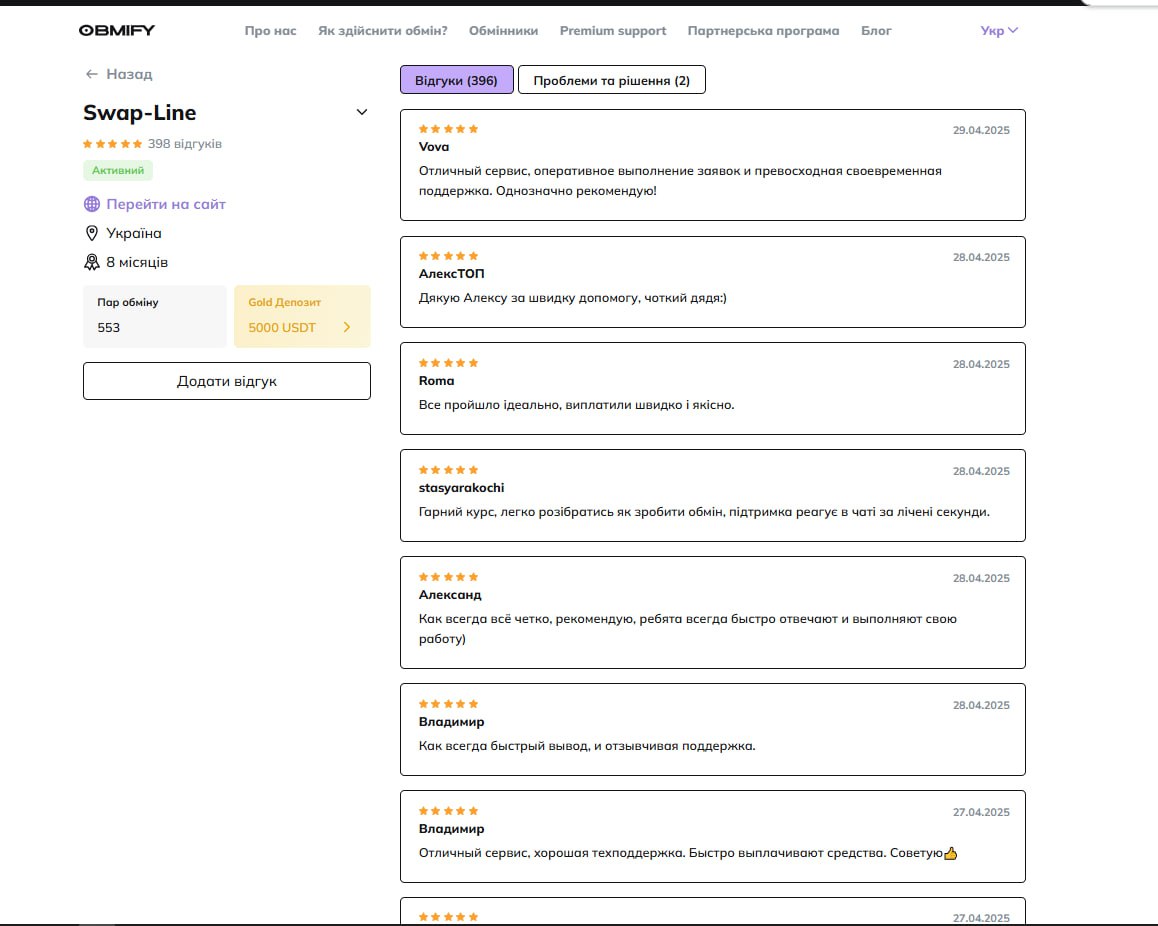The image size is (1158, 926).
Task: Click the date 28.04.2025 on Александ's review
Action: pos(981,578)
